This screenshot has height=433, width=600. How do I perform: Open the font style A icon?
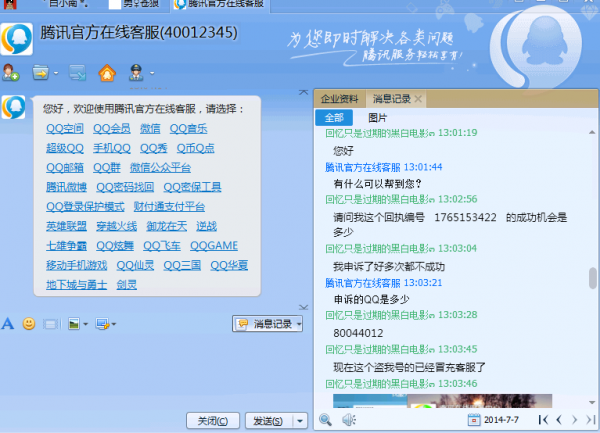click(x=8, y=324)
